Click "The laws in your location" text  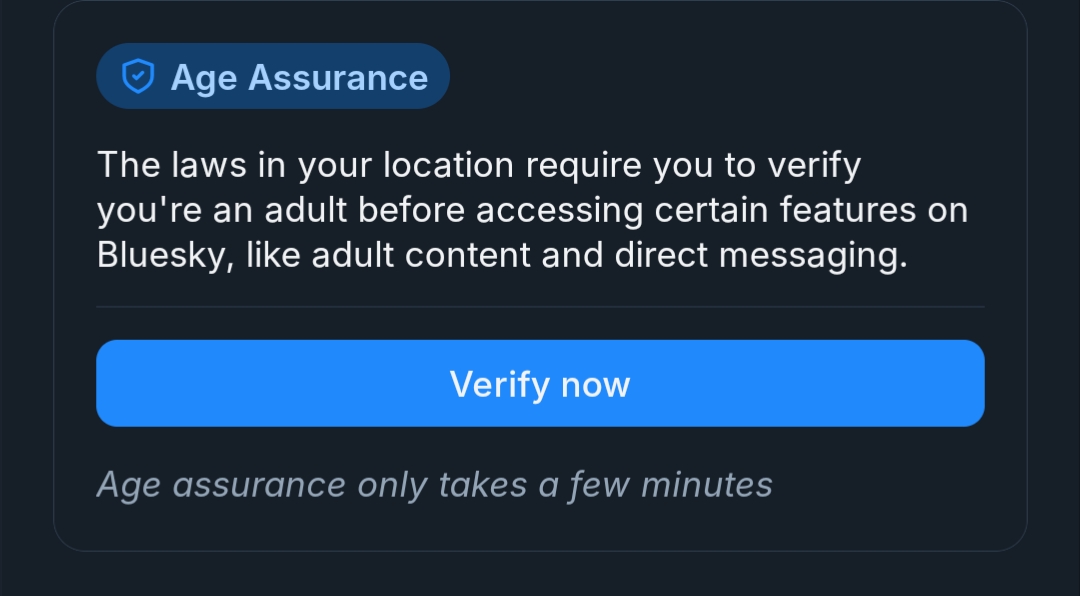[x=305, y=165]
